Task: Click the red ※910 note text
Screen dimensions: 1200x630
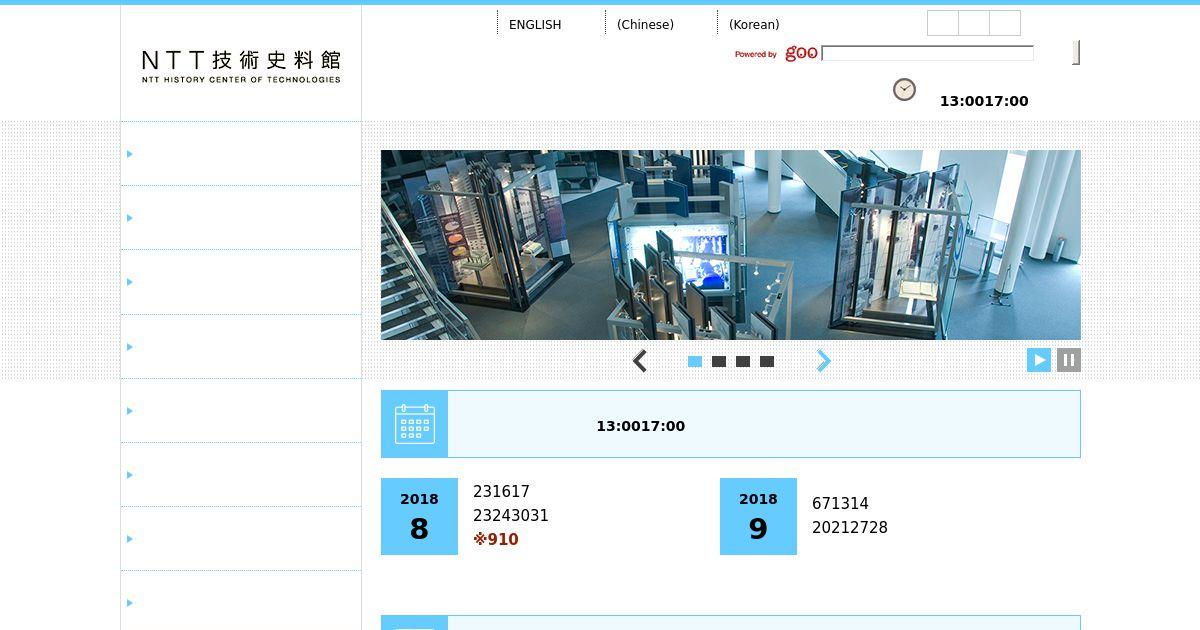Action: pyautogui.click(x=496, y=540)
